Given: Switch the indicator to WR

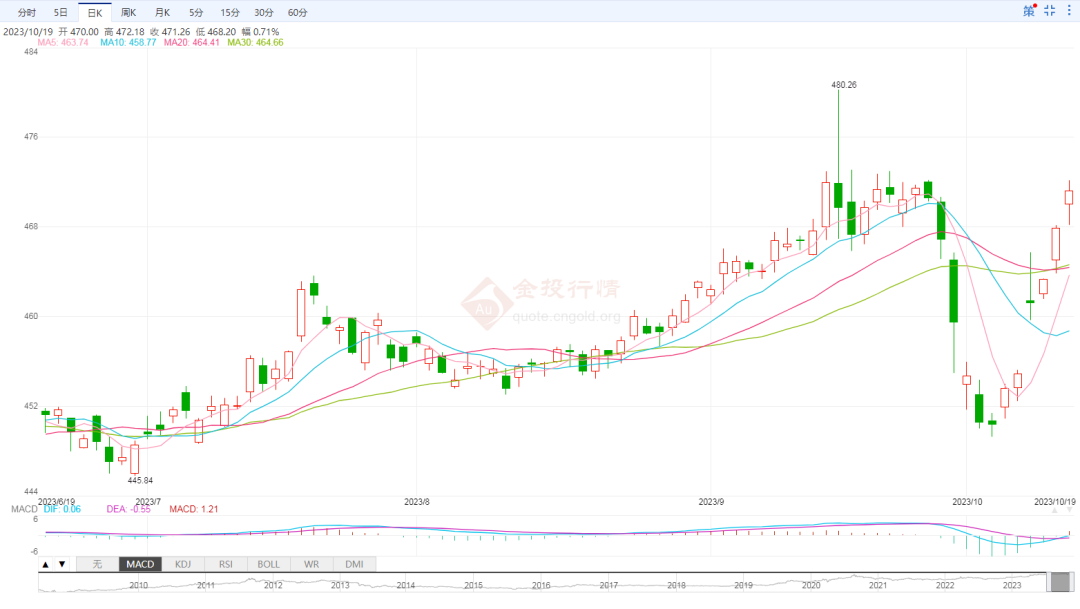Looking at the screenshot, I should (x=311, y=564).
